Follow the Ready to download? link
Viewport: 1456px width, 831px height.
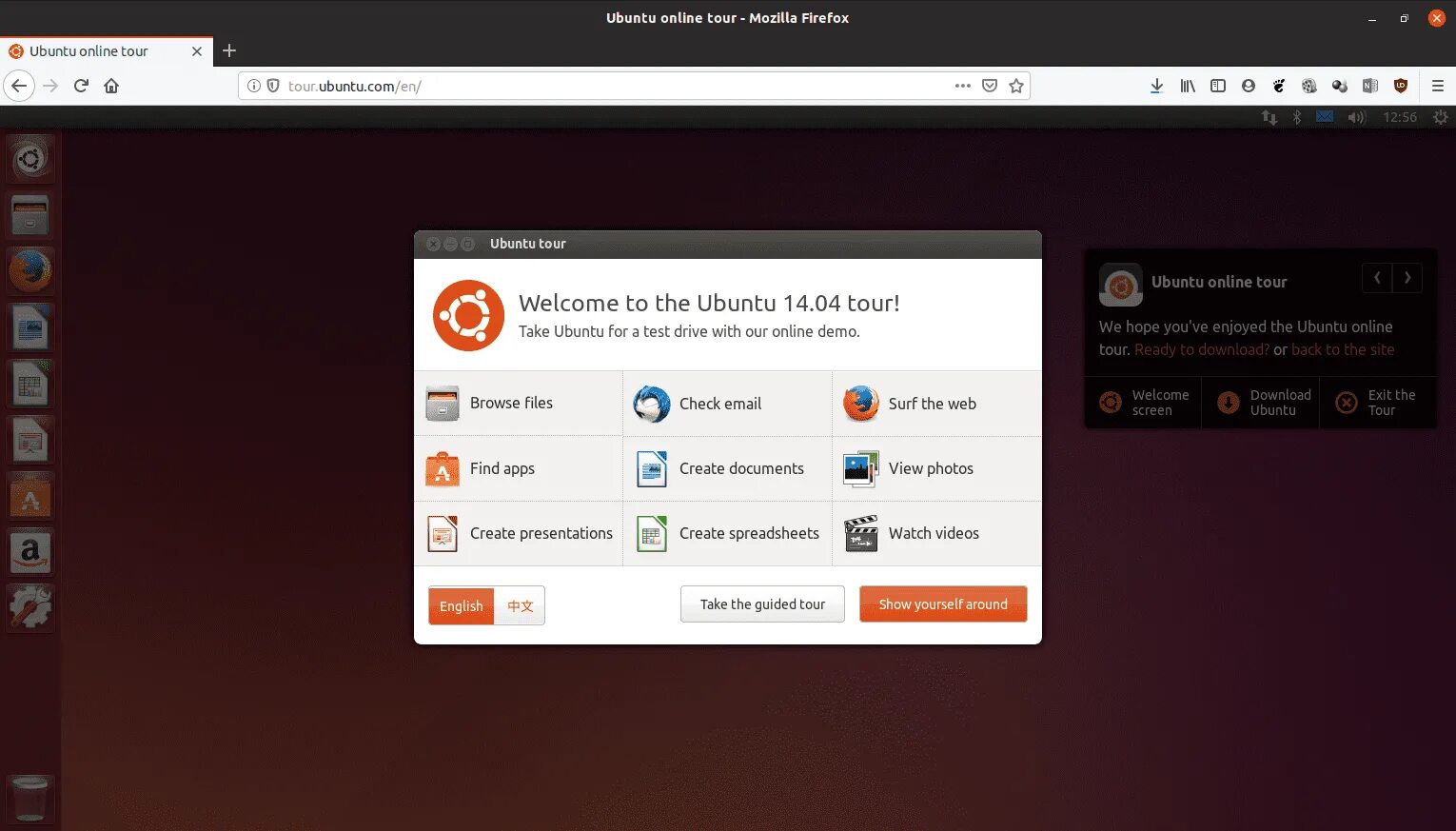pos(1202,349)
